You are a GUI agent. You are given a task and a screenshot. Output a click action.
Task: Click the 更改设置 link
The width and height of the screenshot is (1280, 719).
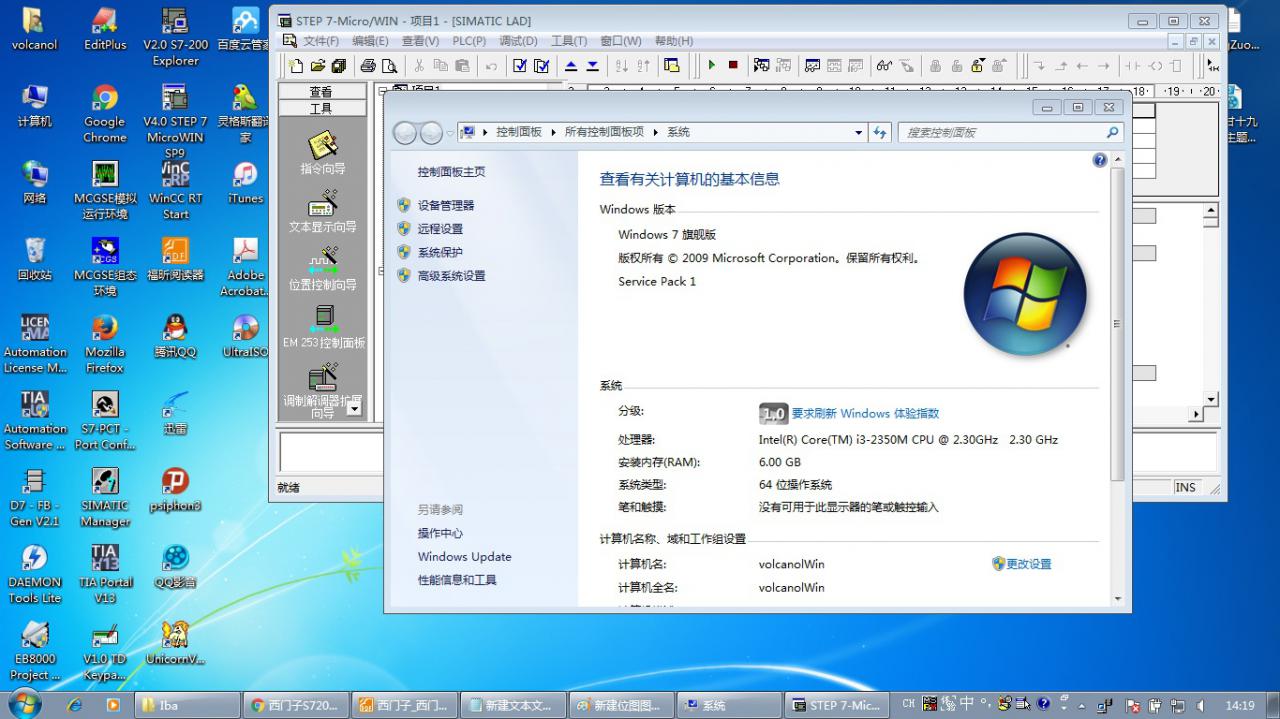(1028, 564)
